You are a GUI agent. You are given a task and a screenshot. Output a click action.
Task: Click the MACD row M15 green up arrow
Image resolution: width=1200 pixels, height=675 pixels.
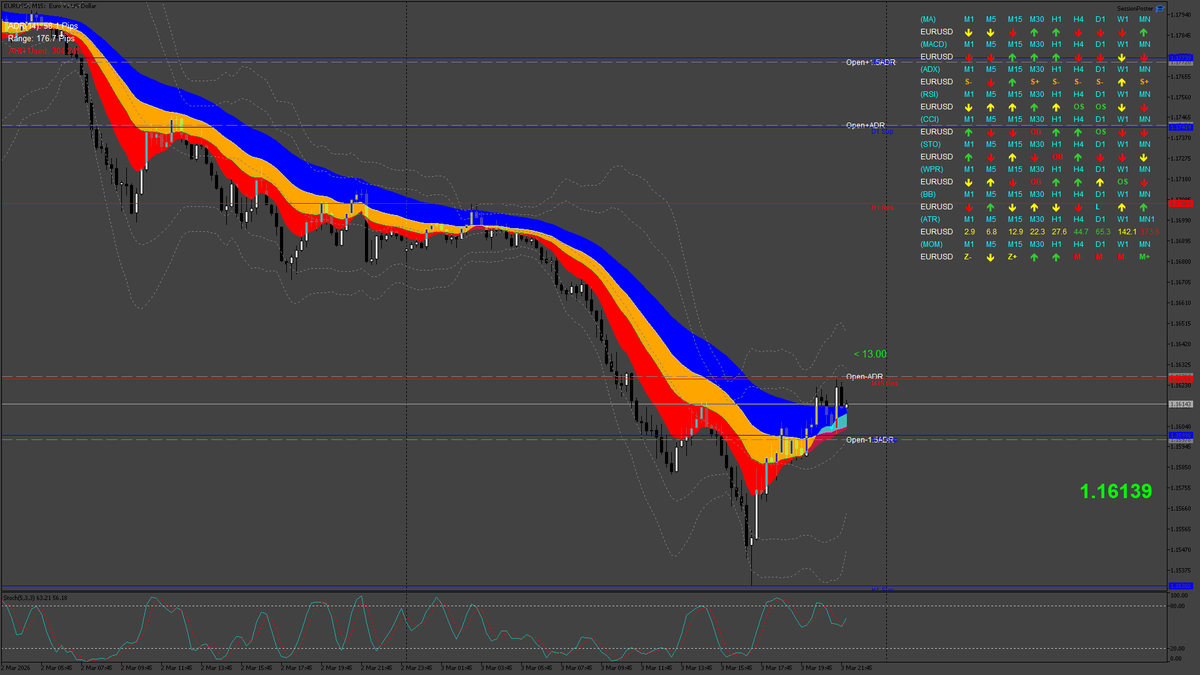point(1012,57)
